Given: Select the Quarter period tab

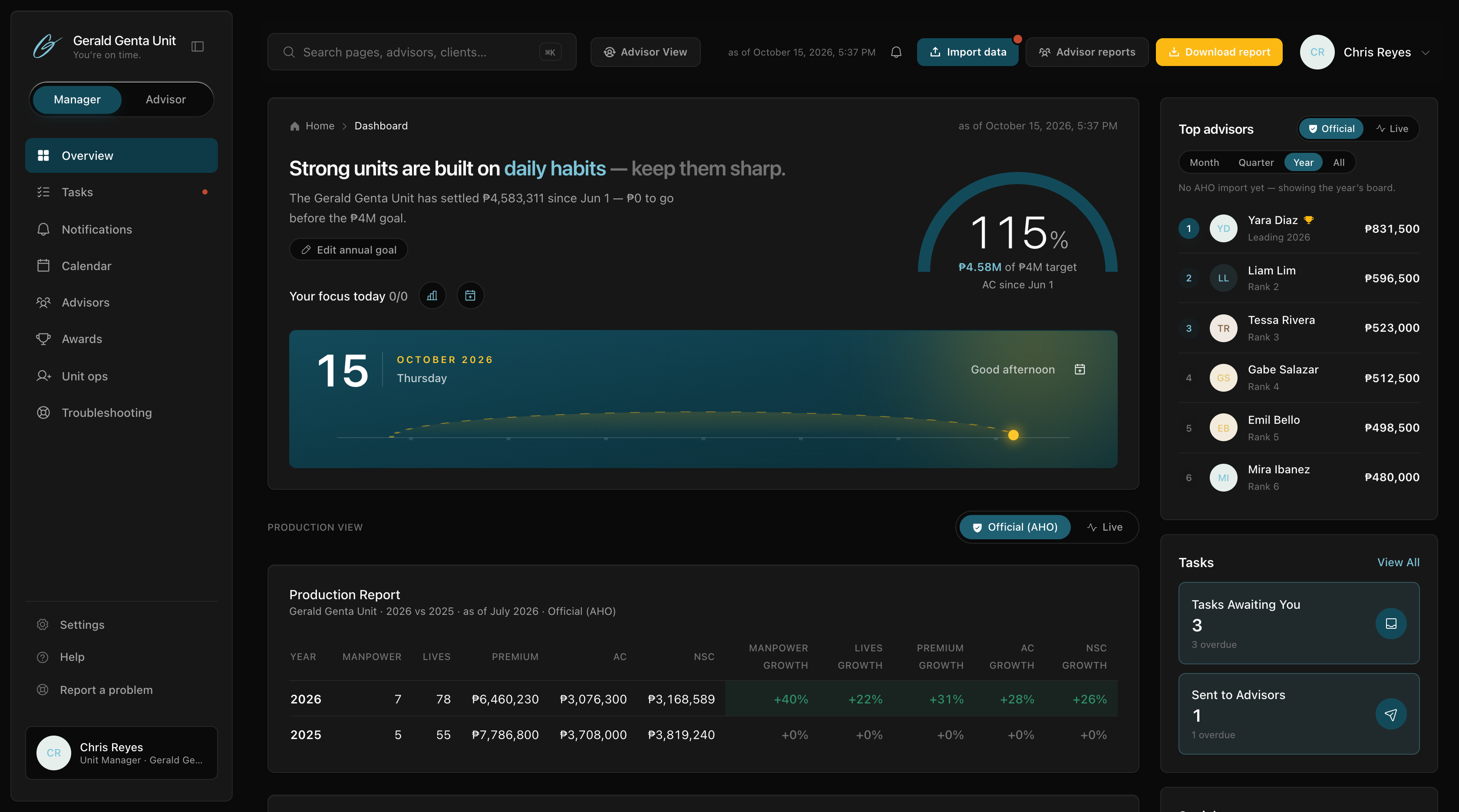Looking at the screenshot, I should [1256, 162].
